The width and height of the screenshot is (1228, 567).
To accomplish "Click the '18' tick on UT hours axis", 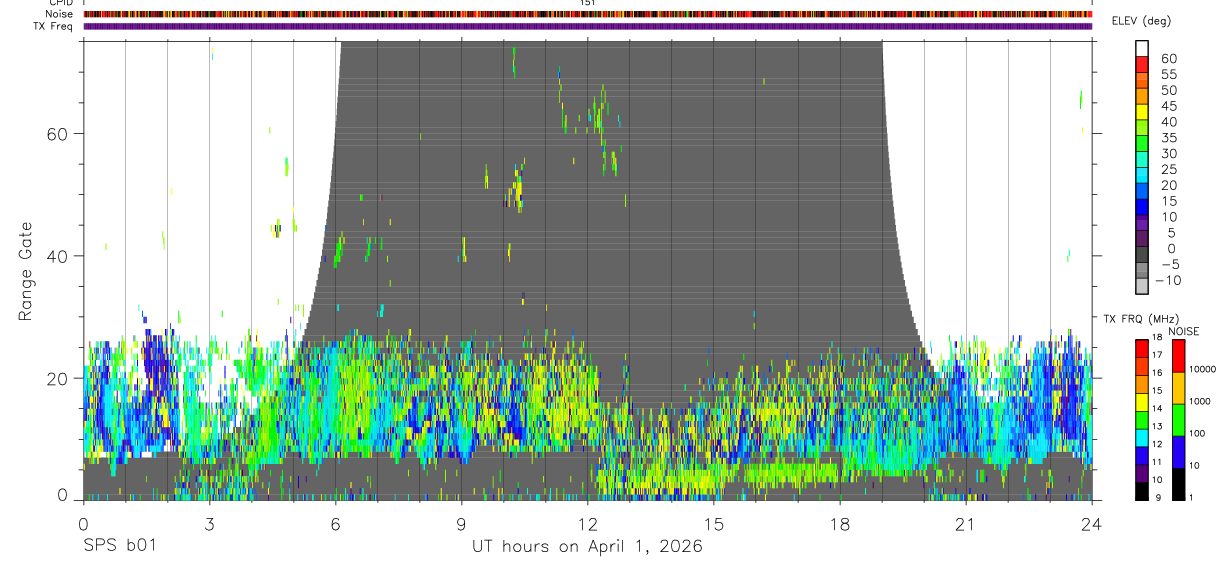I will pos(839,523).
